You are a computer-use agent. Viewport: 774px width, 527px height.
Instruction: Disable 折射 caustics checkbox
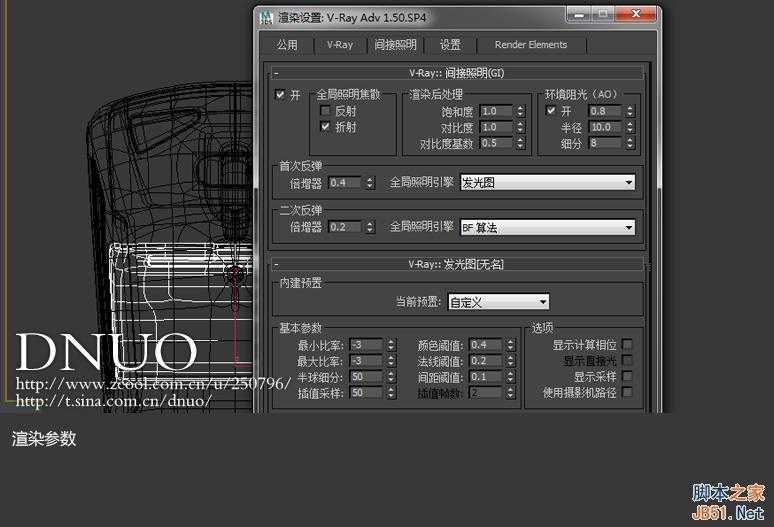pos(325,127)
